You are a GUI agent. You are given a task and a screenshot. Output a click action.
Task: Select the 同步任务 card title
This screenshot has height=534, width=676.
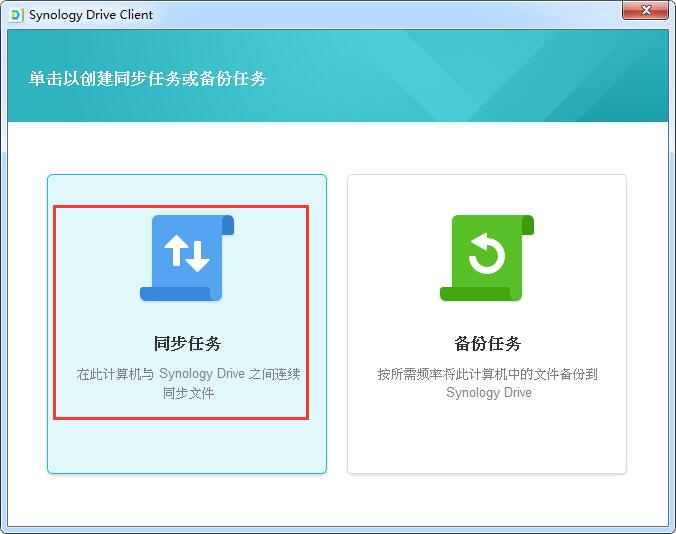point(187,344)
